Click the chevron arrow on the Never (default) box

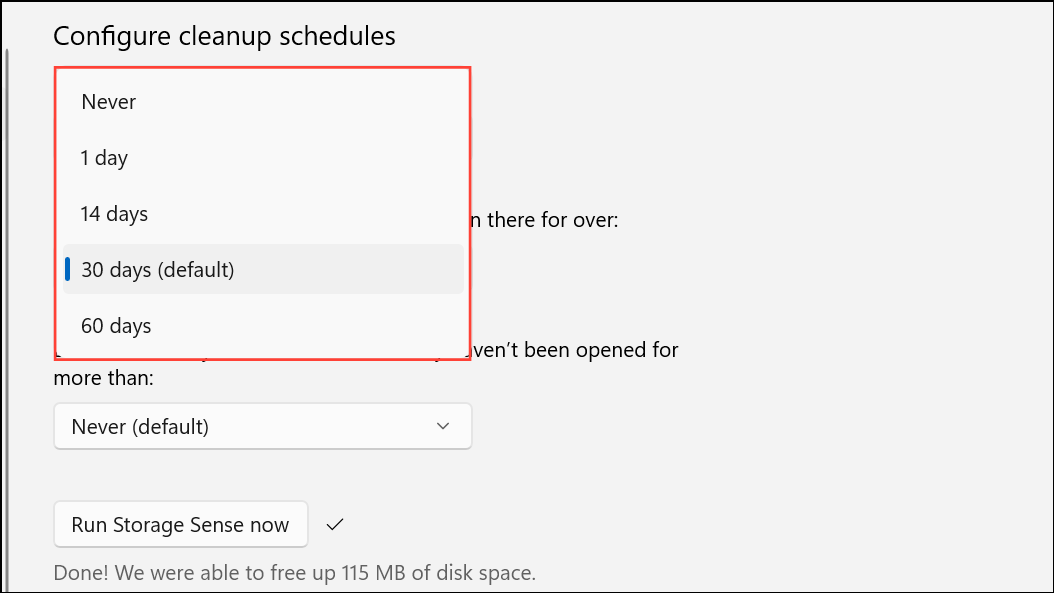tap(442, 426)
